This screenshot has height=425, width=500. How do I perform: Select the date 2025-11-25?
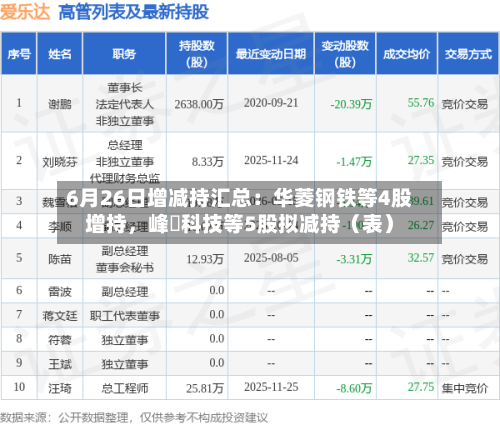click(x=271, y=387)
